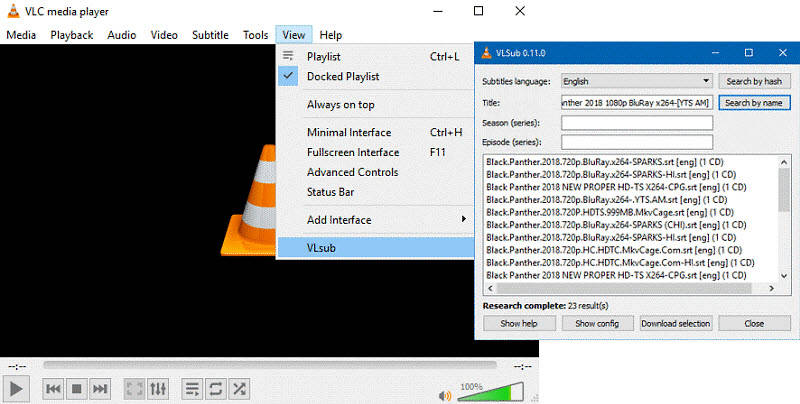Click Close button in VLSub
800x404 pixels.
[754, 323]
